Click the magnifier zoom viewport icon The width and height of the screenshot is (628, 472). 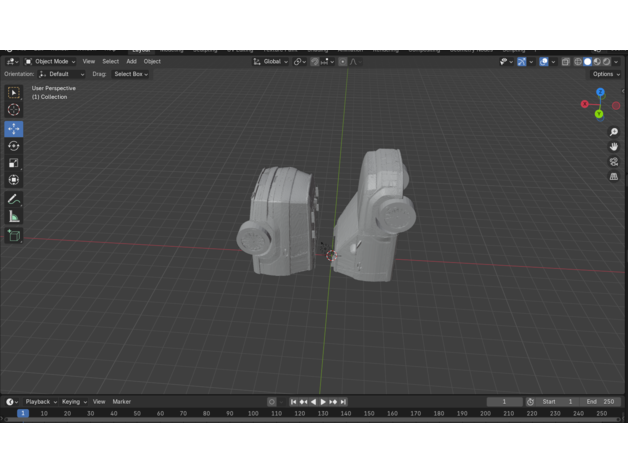tap(614, 132)
